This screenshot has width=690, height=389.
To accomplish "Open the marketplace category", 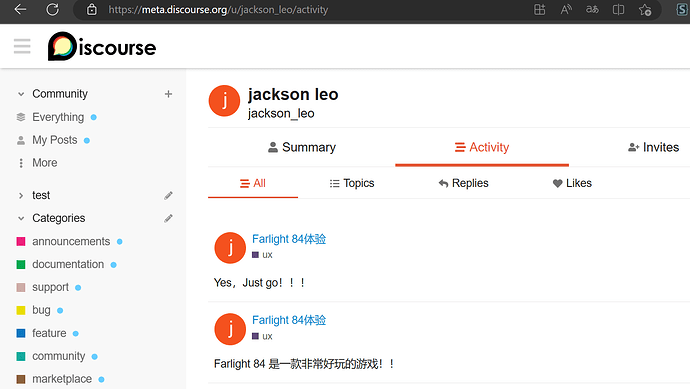I will point(62,379).
